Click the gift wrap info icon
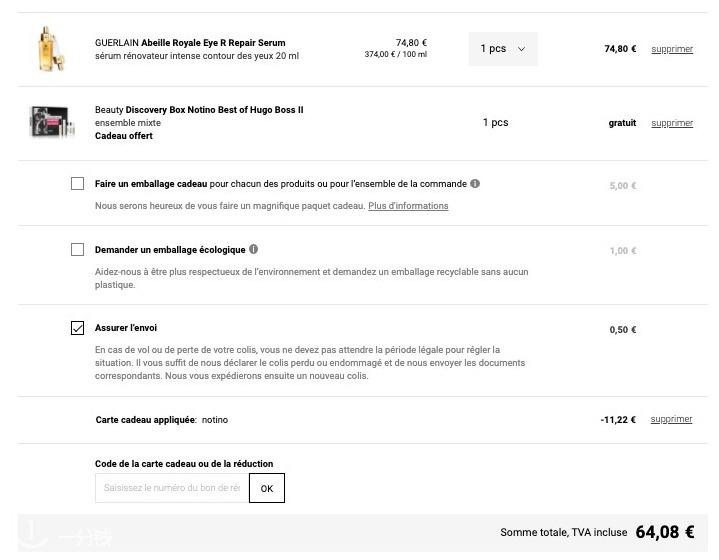Screen dimensions: 719x560 pyautogui.click(x=475, y=183)
